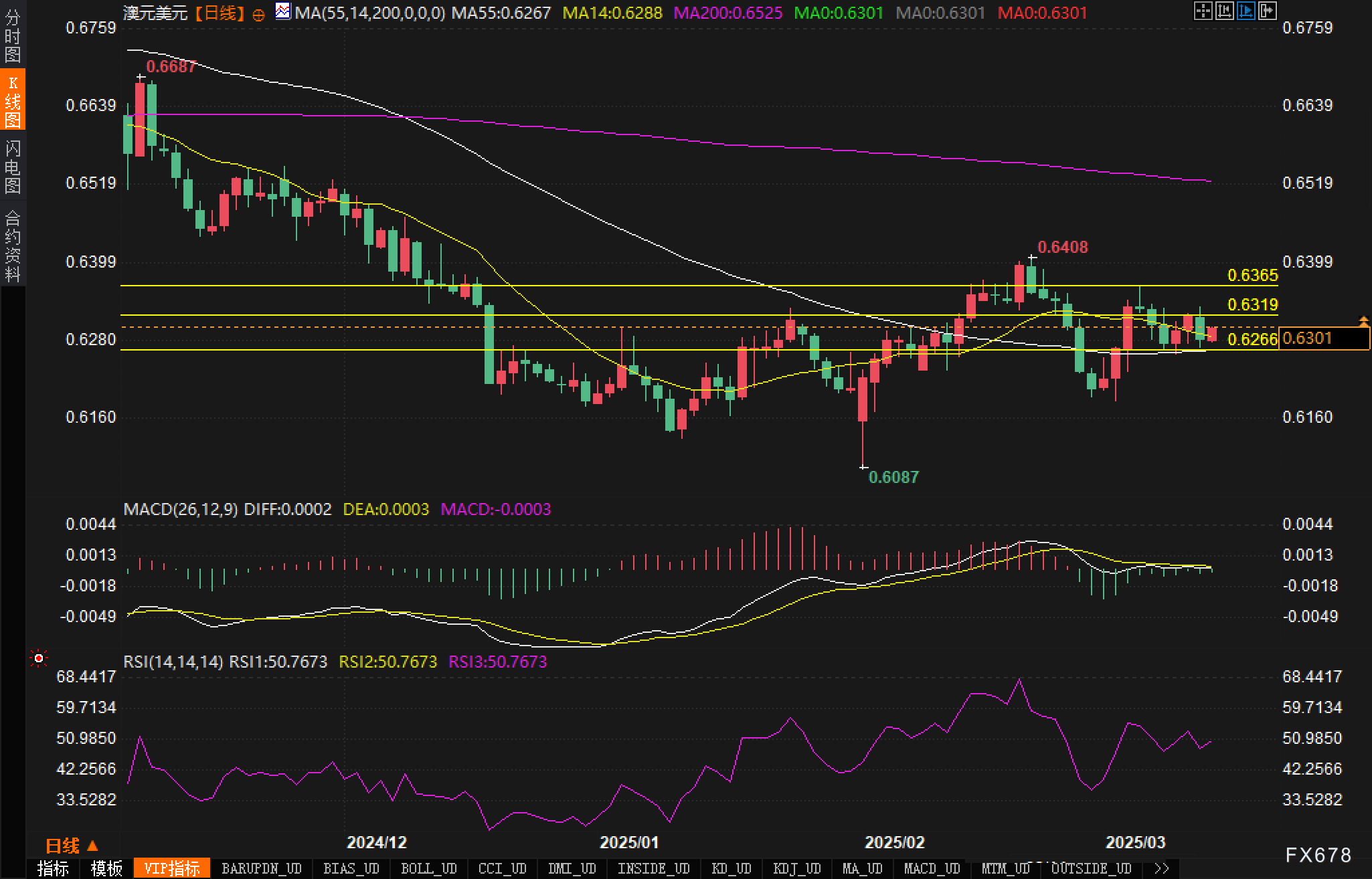Select the K线图 sidebar view
Screen dimensions: 1372x879
click(x=13, y=100)
